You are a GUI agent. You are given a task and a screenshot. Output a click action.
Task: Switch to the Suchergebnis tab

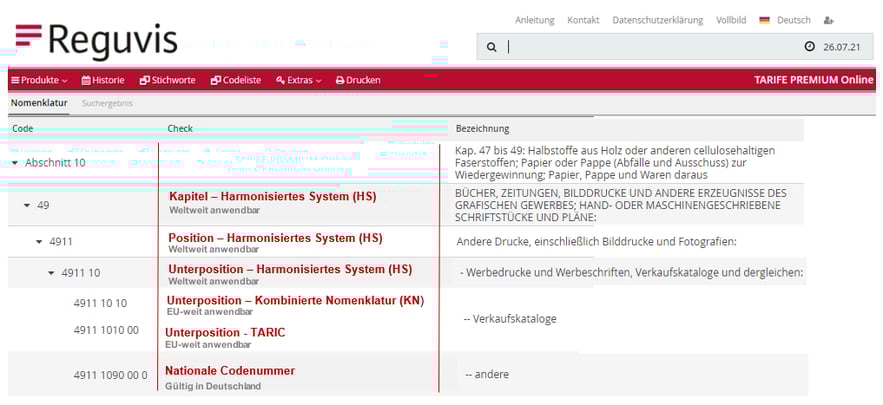(x=107, y=103)
